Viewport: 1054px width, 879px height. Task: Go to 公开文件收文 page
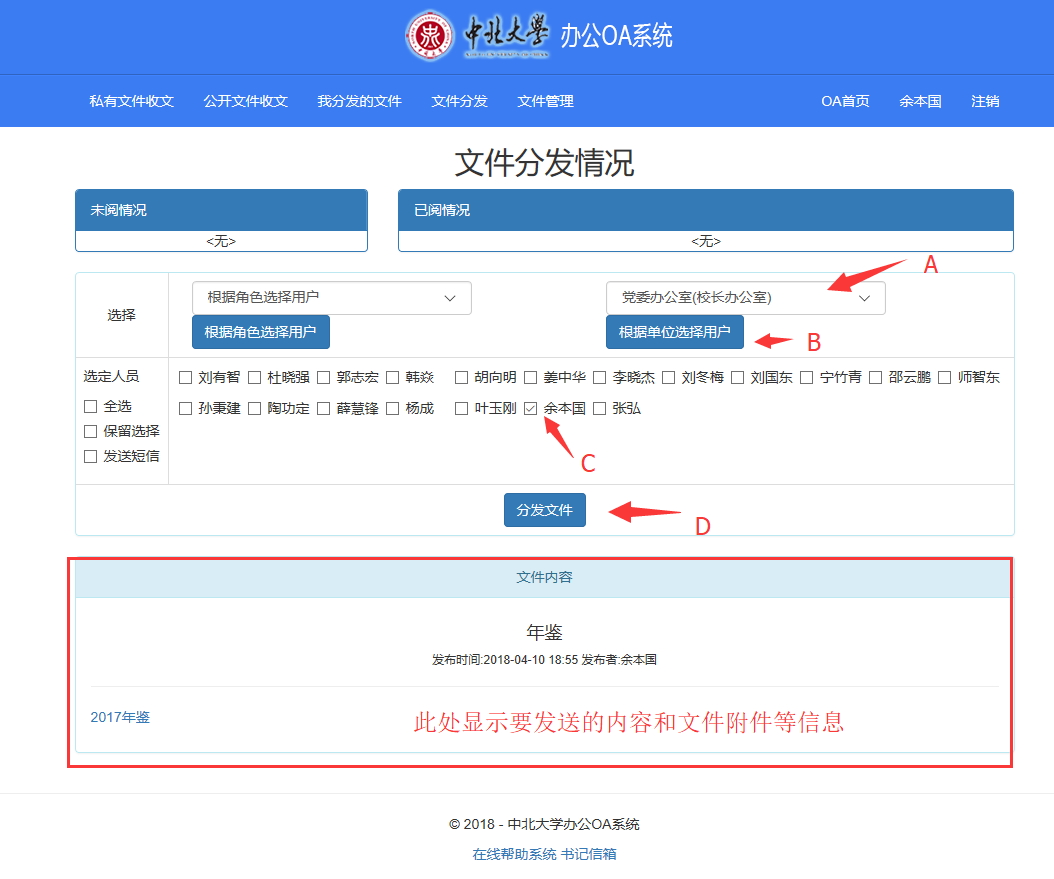pos(245,101)
